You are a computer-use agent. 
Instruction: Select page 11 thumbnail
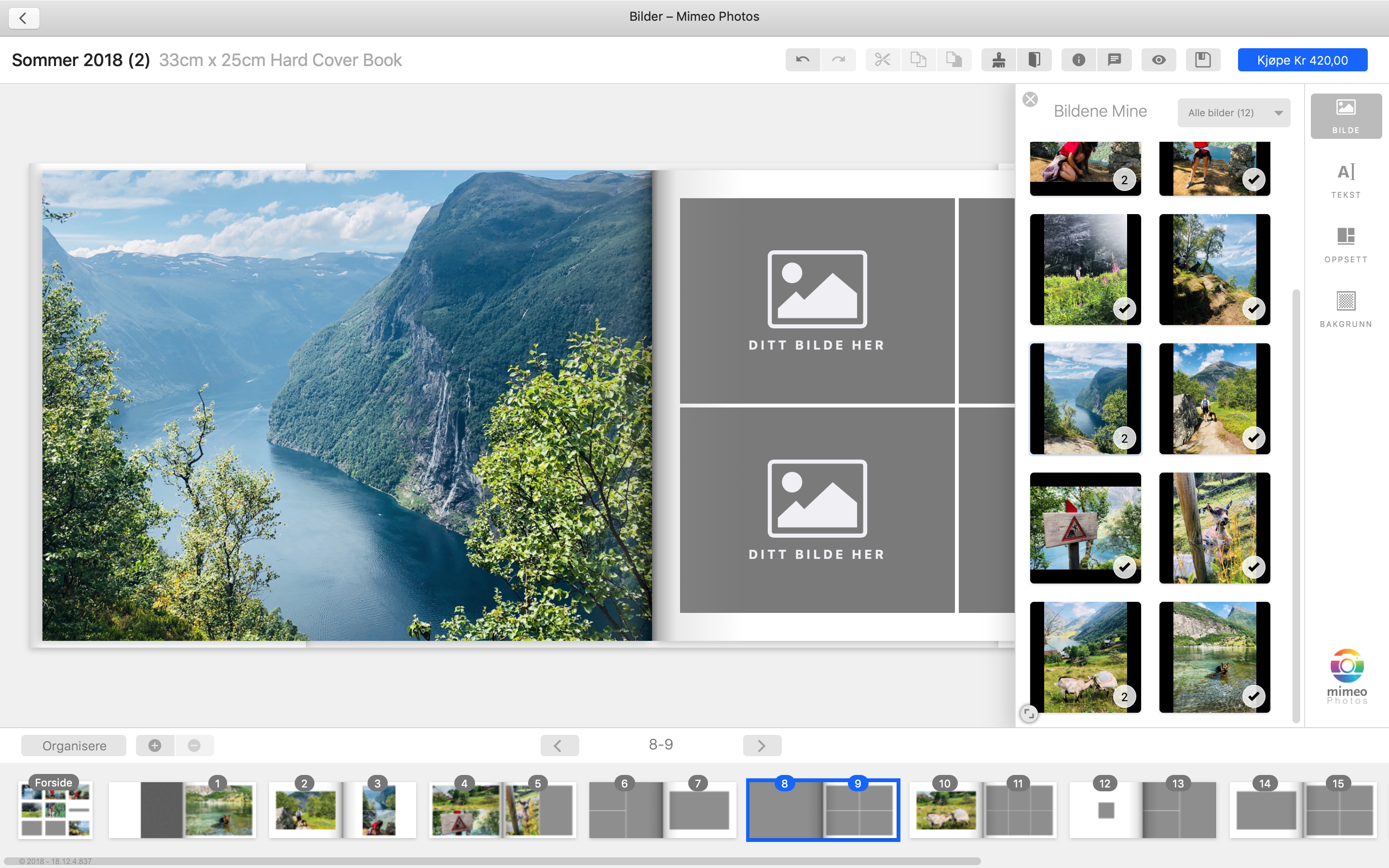(x=1020, y=810)
